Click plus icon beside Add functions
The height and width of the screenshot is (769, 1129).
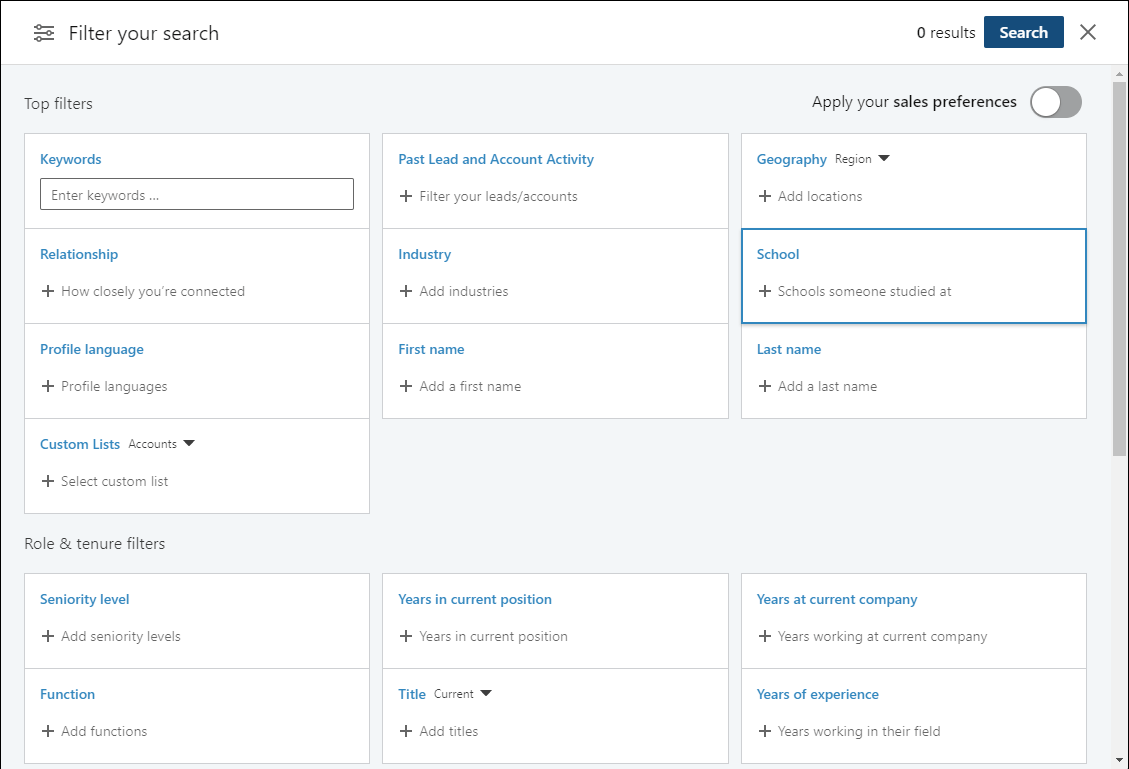click(48, 731)
